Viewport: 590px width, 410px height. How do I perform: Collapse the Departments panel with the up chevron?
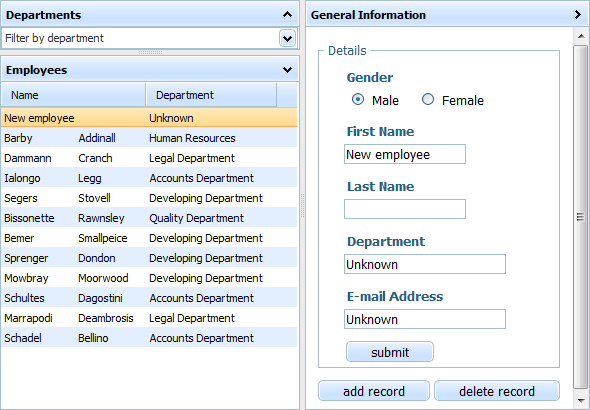[287, 15]
